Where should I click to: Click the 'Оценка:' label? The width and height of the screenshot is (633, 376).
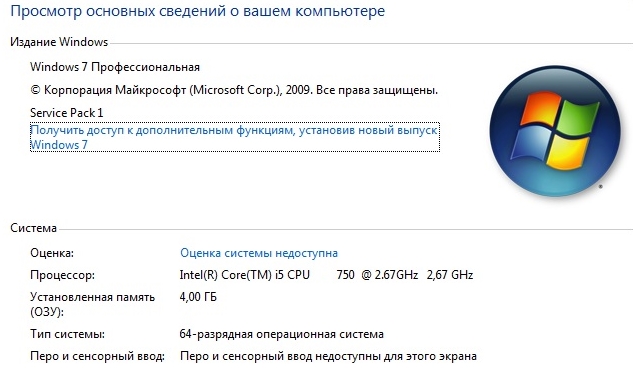click(52, 253)
